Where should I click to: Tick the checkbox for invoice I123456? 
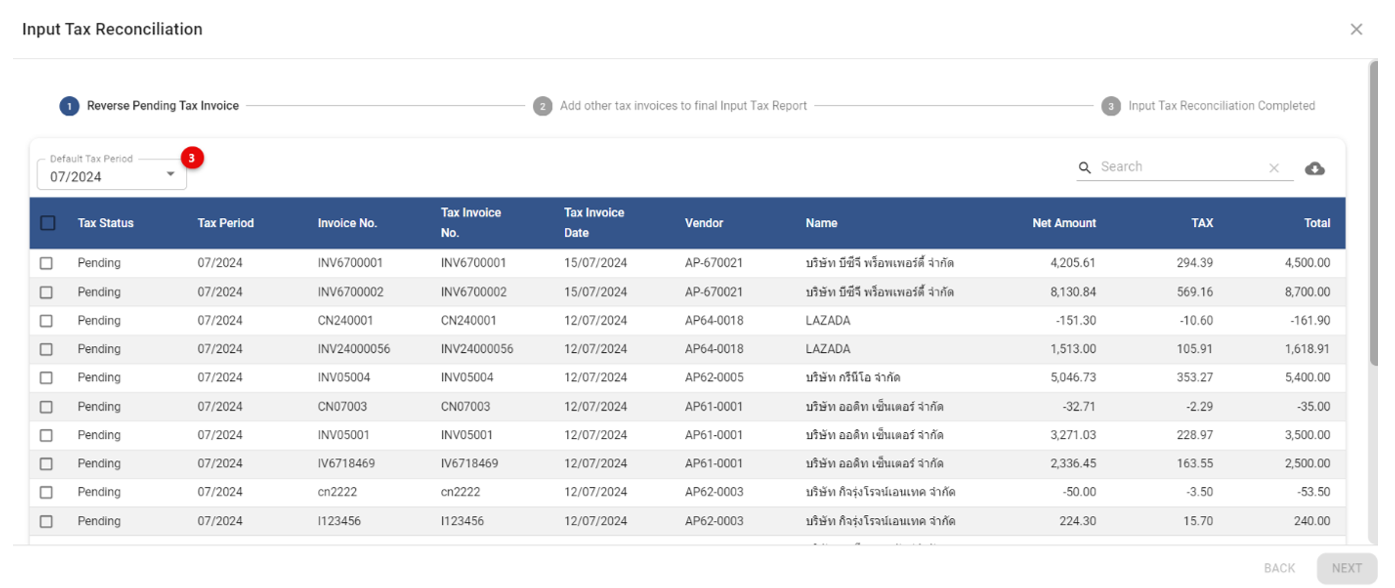pos(46,521)
